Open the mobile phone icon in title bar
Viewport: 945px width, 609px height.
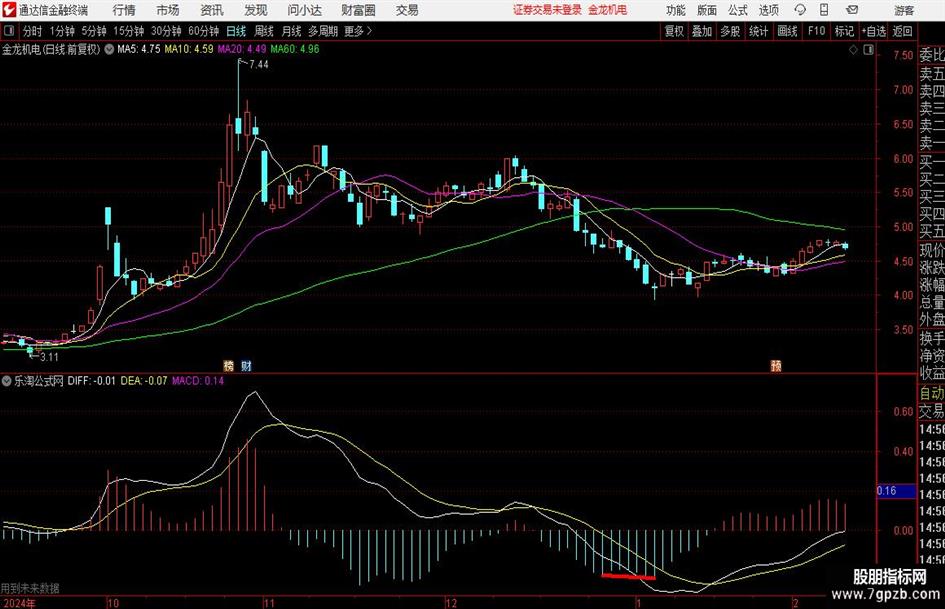[824, 10]
